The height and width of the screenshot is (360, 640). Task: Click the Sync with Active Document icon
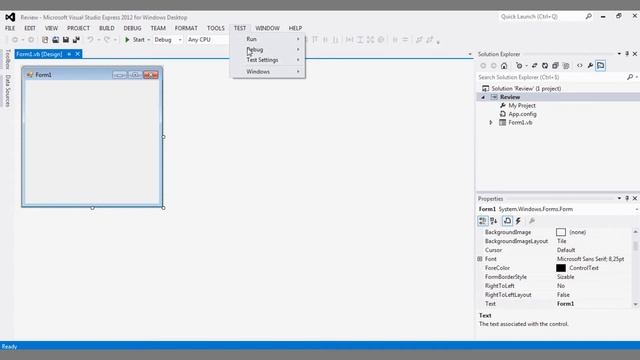click(x=534, y=66)
